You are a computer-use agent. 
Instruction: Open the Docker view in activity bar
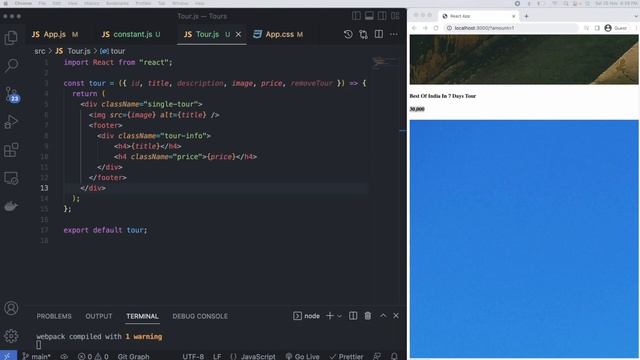click(x=11, y=206)
